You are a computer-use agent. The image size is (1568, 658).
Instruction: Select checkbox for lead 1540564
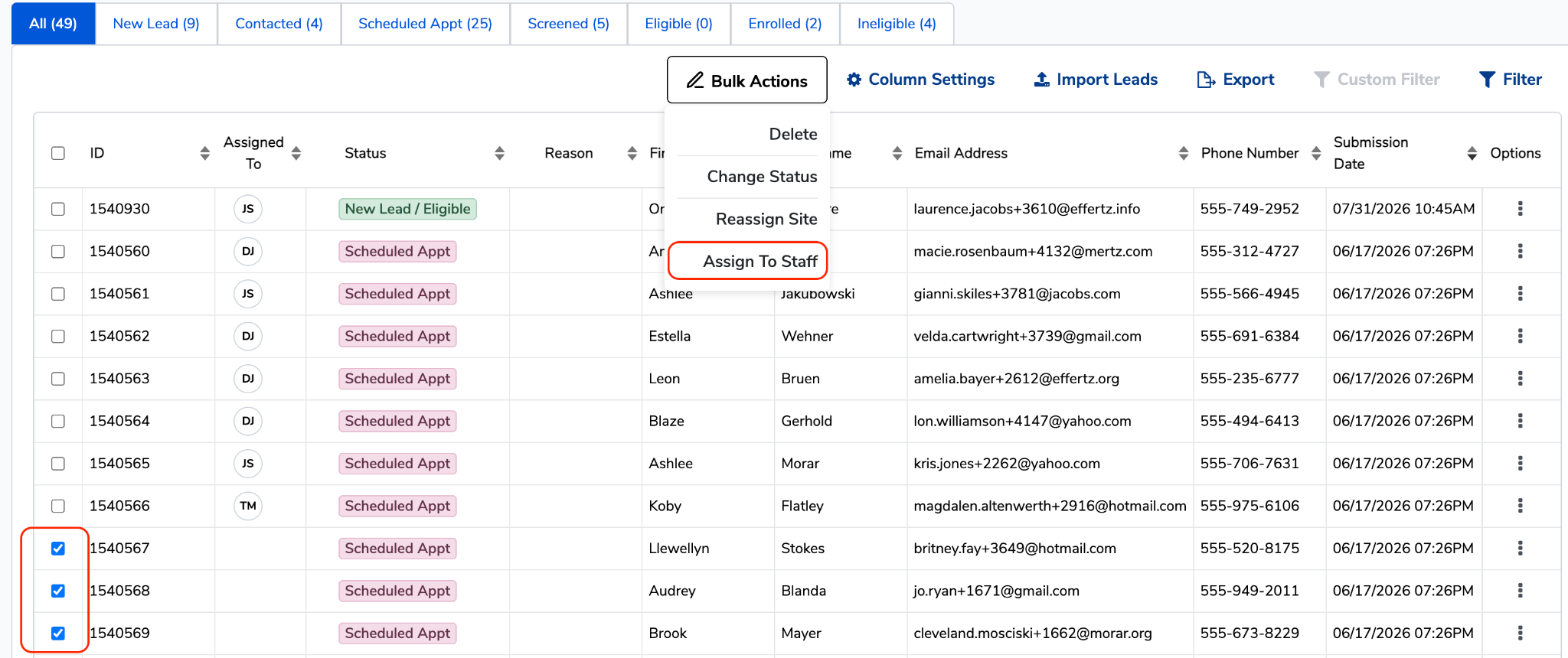58,421
